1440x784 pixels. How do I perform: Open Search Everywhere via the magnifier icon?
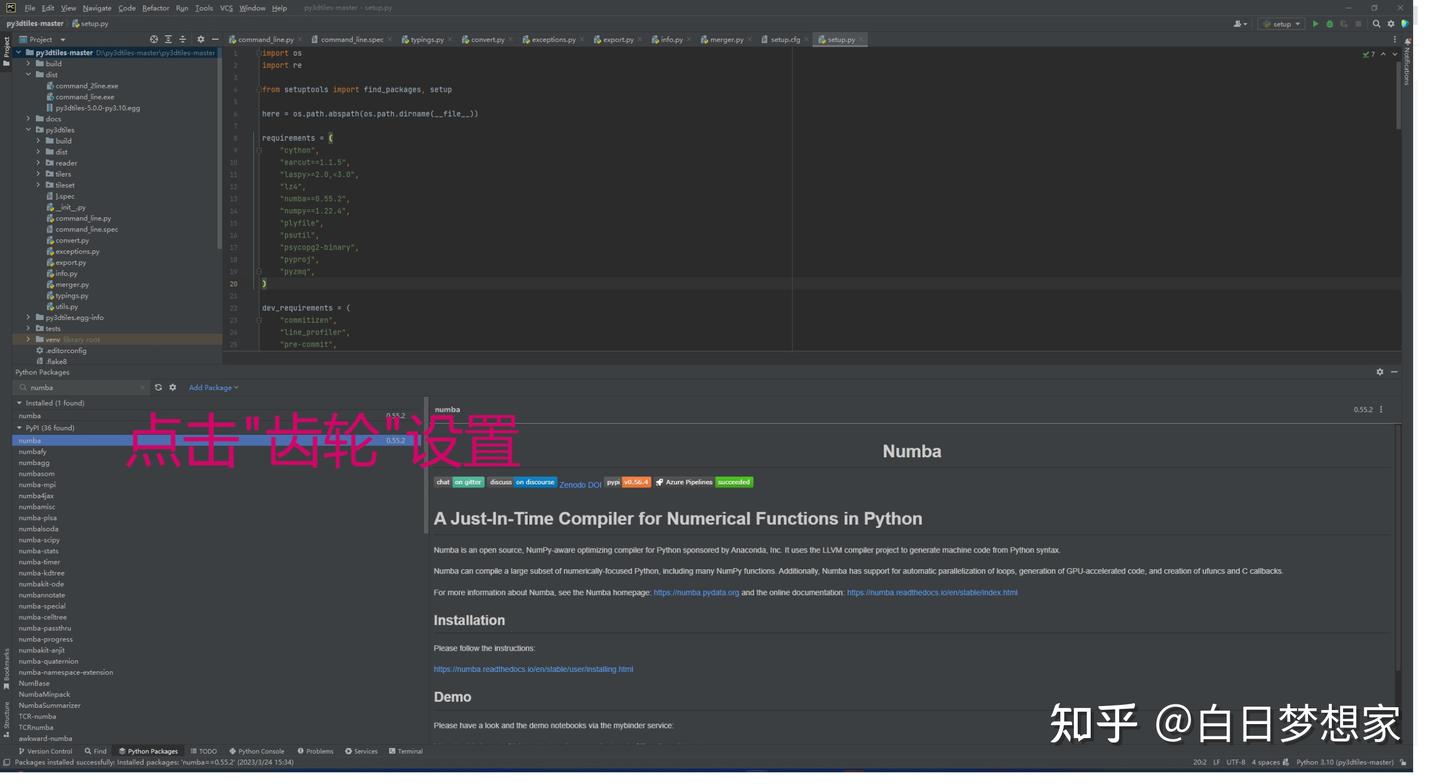pos(1377,23)
